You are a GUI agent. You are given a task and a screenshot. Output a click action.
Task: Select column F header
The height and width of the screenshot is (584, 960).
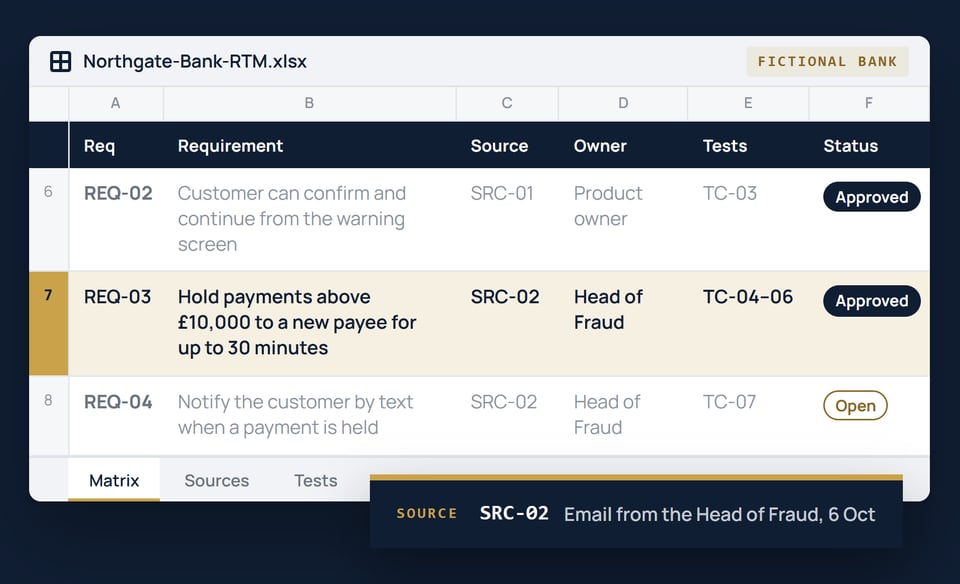coord(869,103)
